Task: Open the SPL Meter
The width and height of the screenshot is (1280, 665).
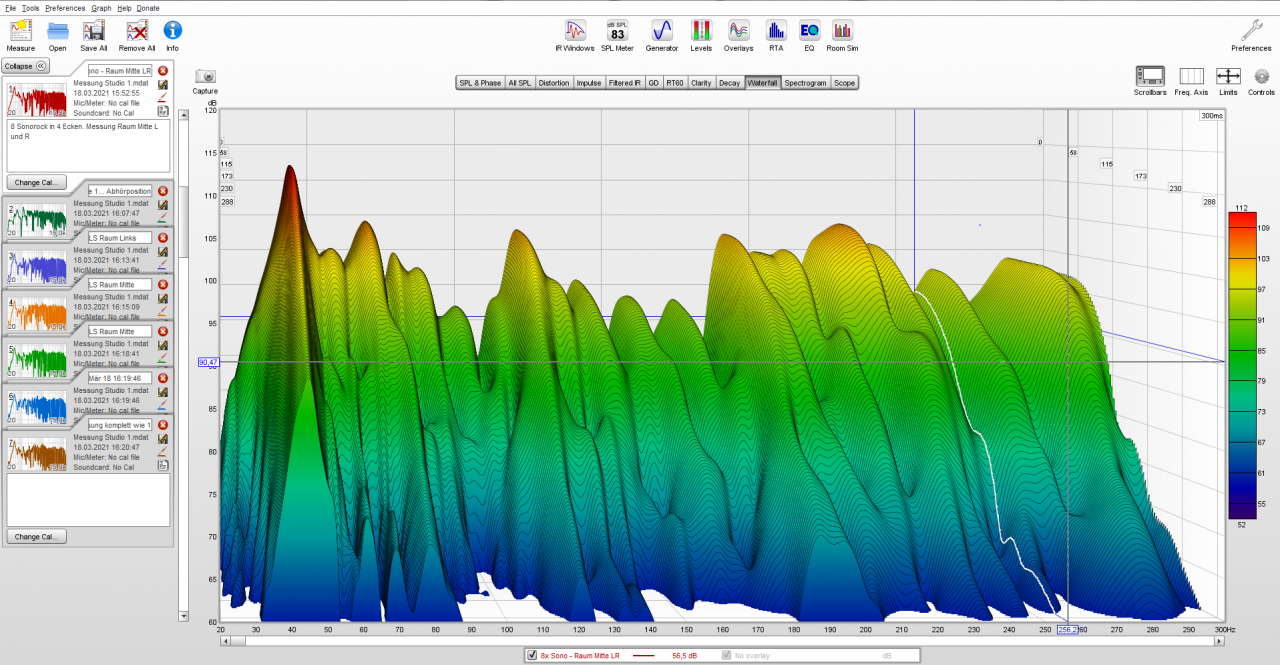Action: tap(617, 34)
